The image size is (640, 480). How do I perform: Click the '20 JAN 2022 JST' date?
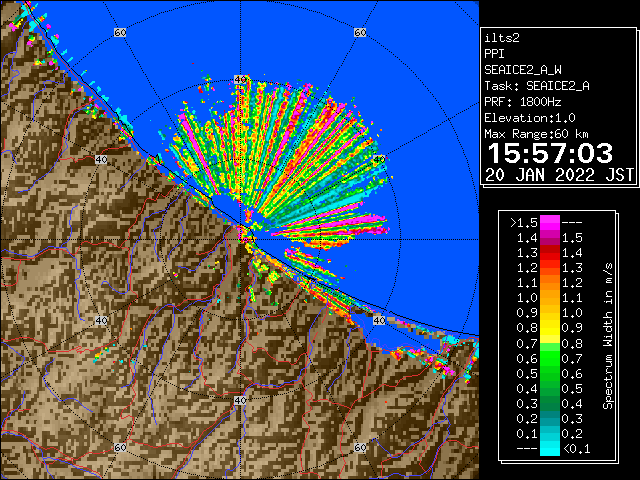[559, 175]
